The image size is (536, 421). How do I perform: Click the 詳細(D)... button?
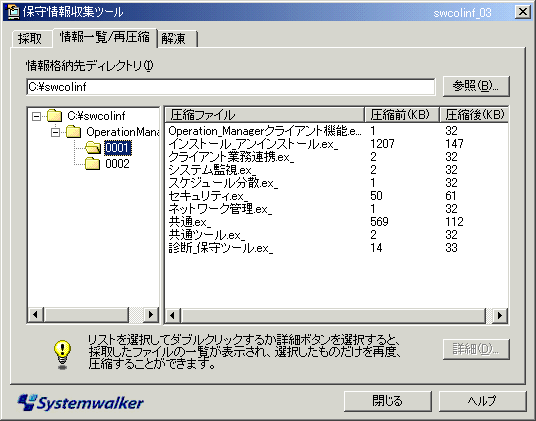pos(476,349)
